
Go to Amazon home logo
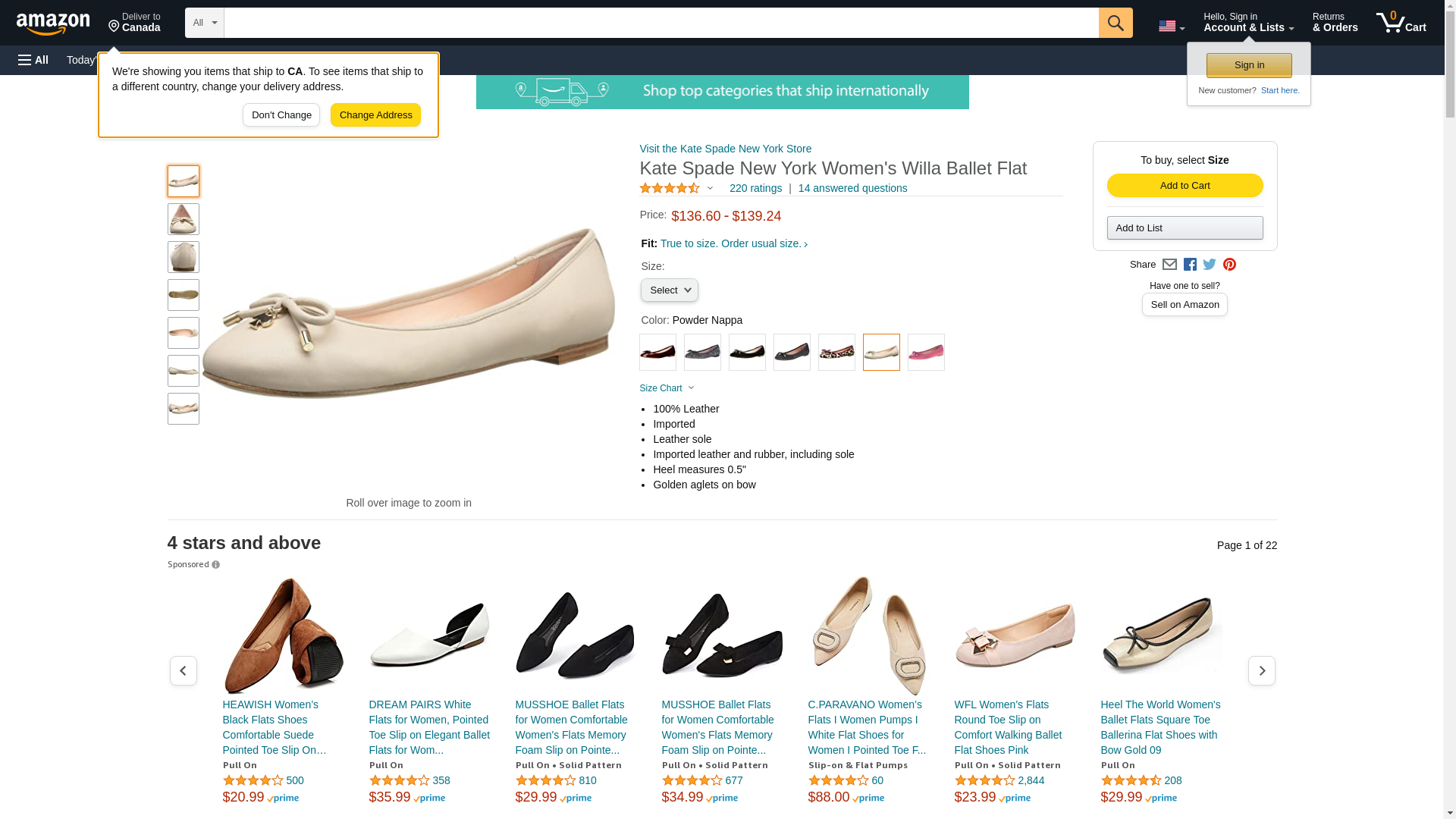(53, 24)
